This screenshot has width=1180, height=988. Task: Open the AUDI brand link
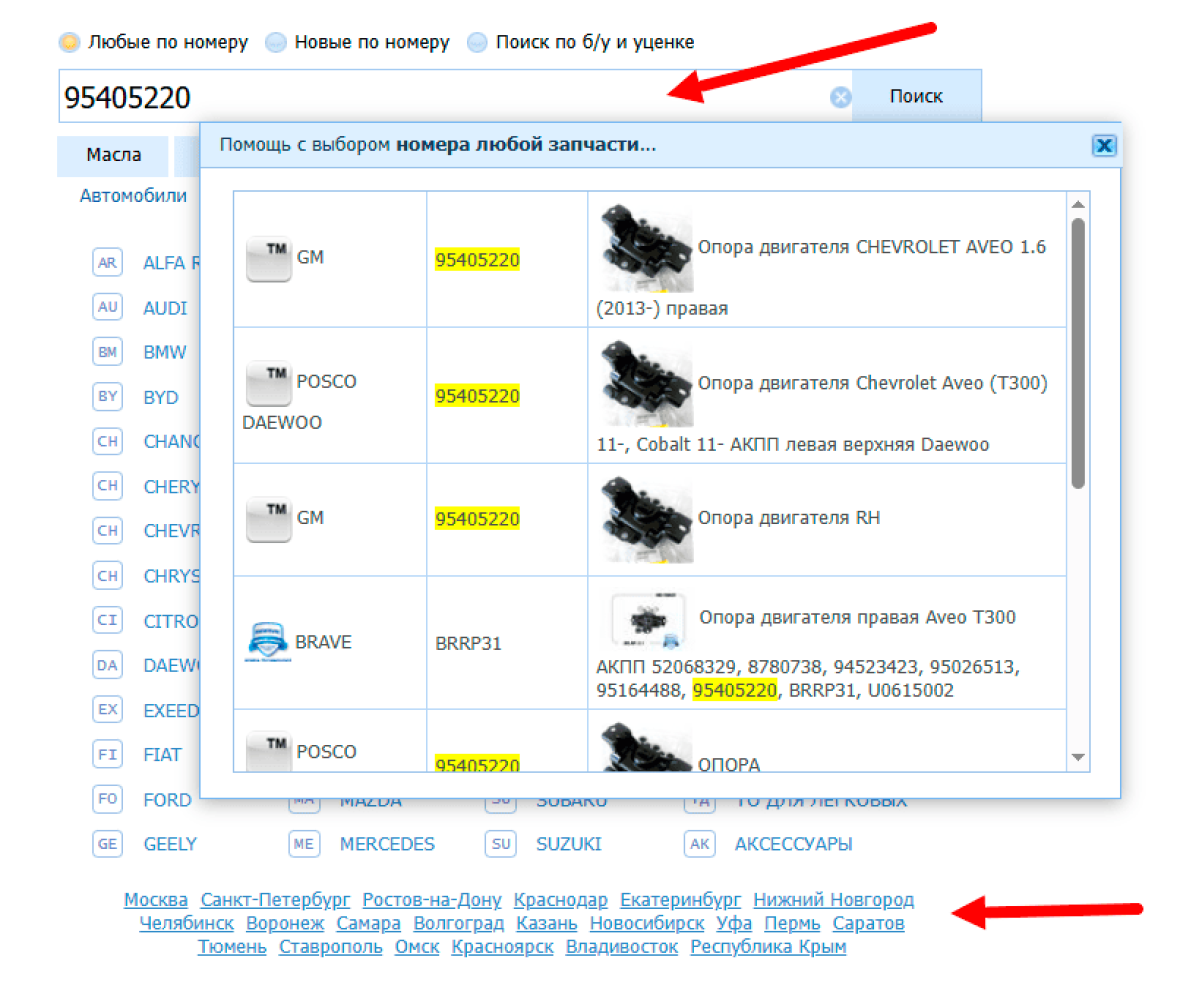click(x=166, y=308)
